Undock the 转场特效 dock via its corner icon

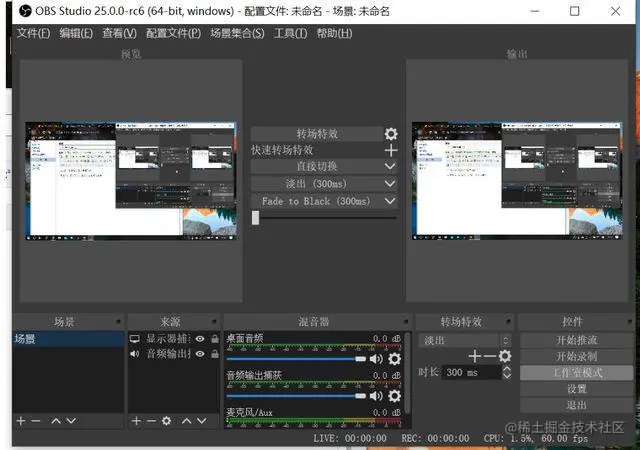tap(508, 322)
